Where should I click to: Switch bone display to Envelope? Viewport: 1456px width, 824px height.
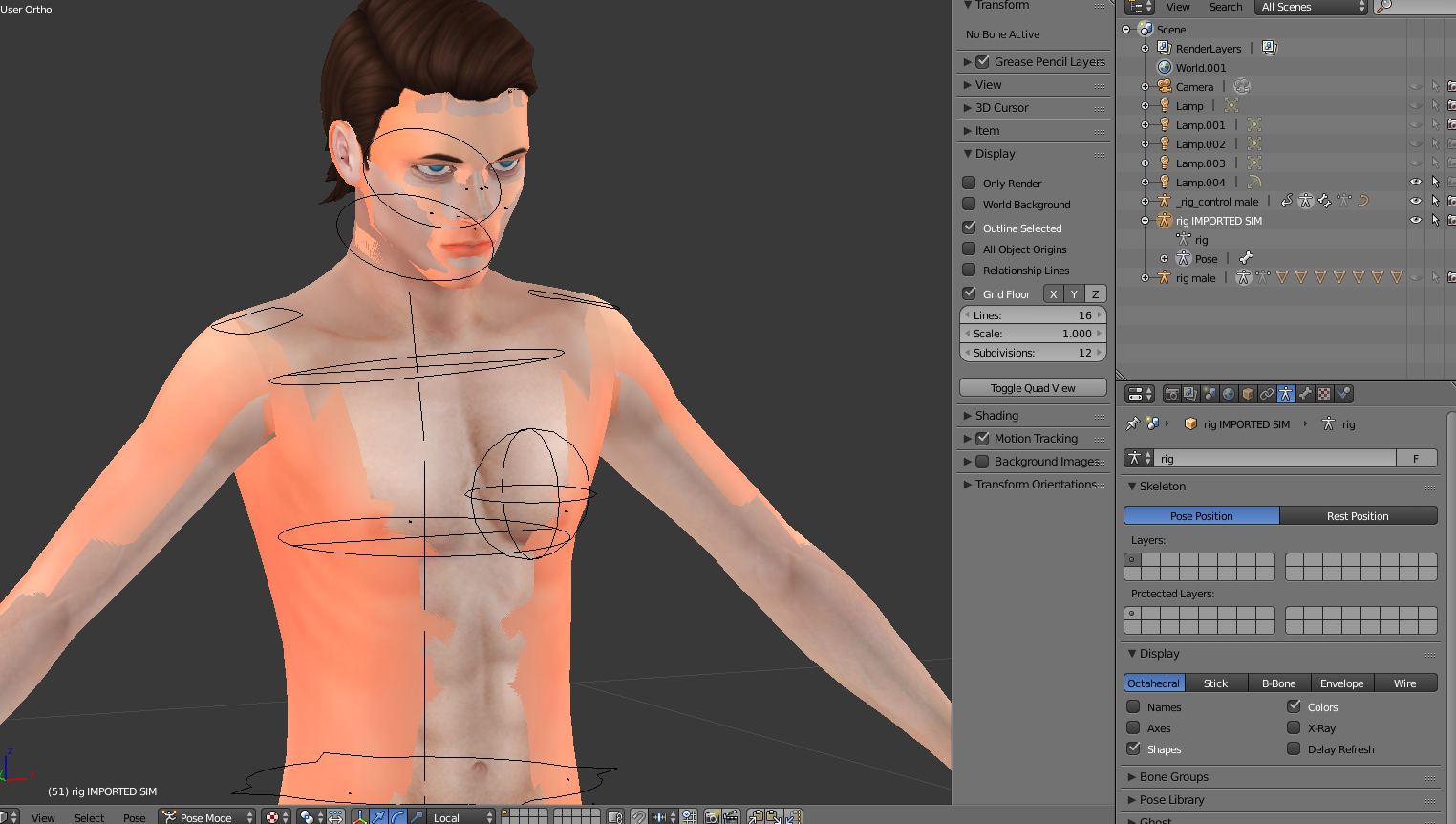1342,683
